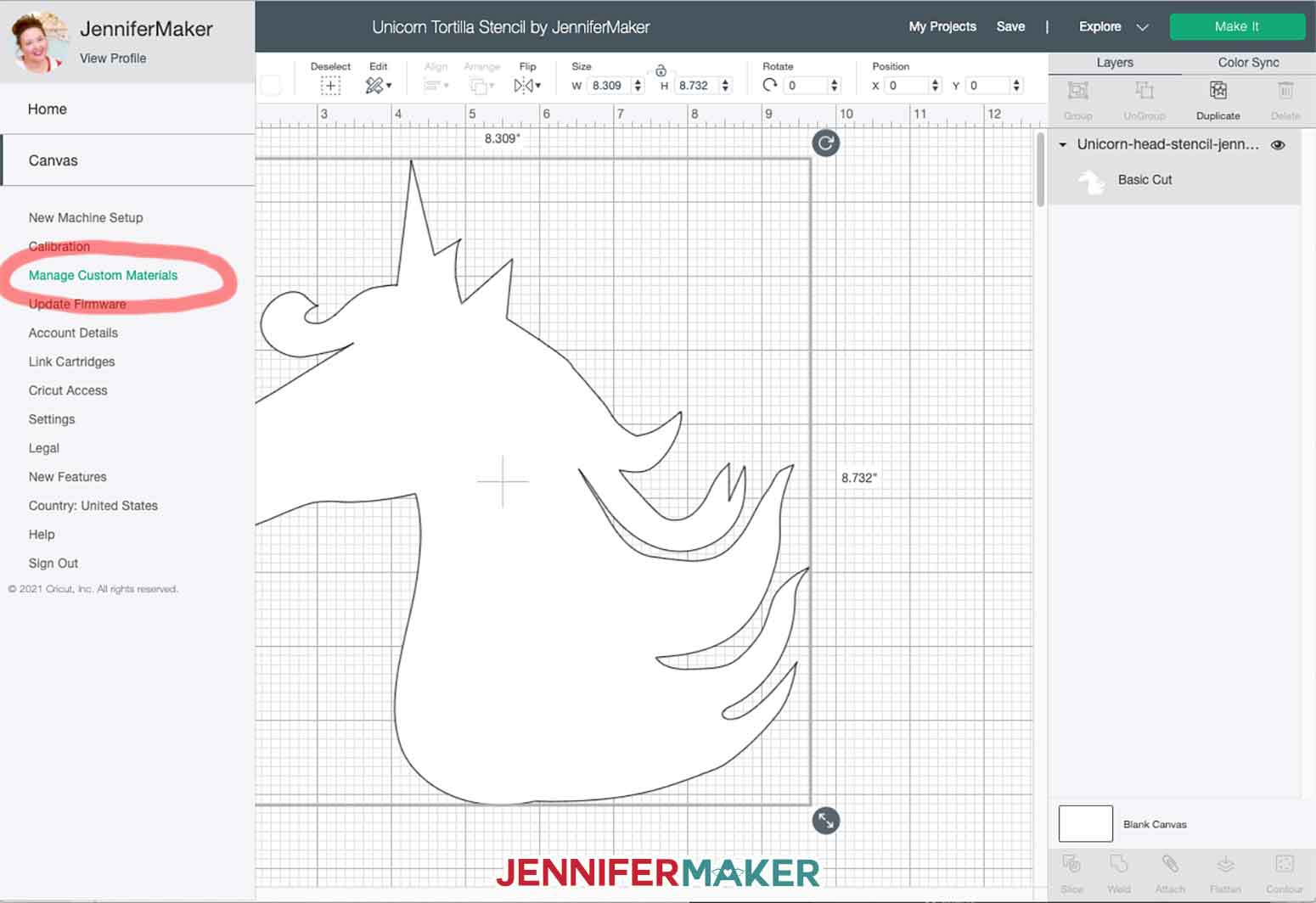Select the Basic Cut layer thumbnail
Screen dimensions: 1316x903
coord(1091,181)
